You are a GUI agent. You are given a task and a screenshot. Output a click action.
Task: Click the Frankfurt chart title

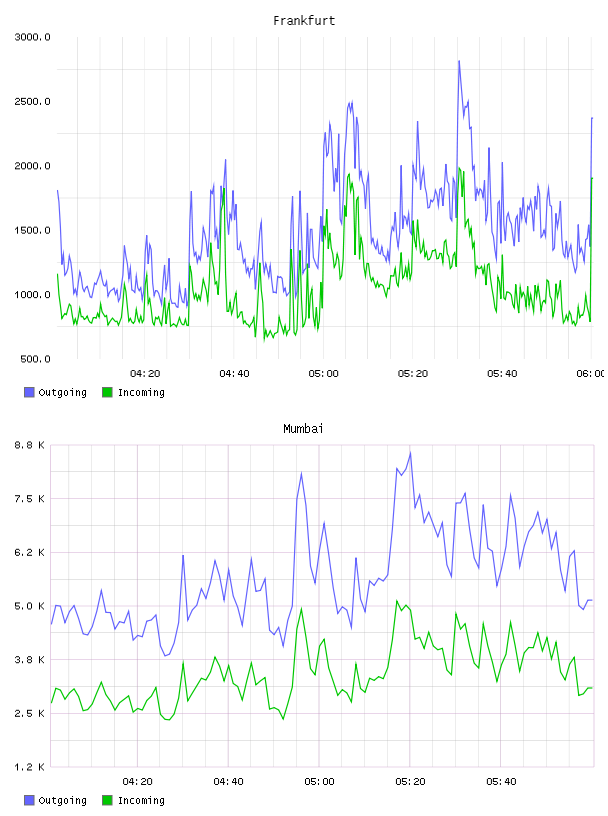pyautogui.click(x=304, y=21)
